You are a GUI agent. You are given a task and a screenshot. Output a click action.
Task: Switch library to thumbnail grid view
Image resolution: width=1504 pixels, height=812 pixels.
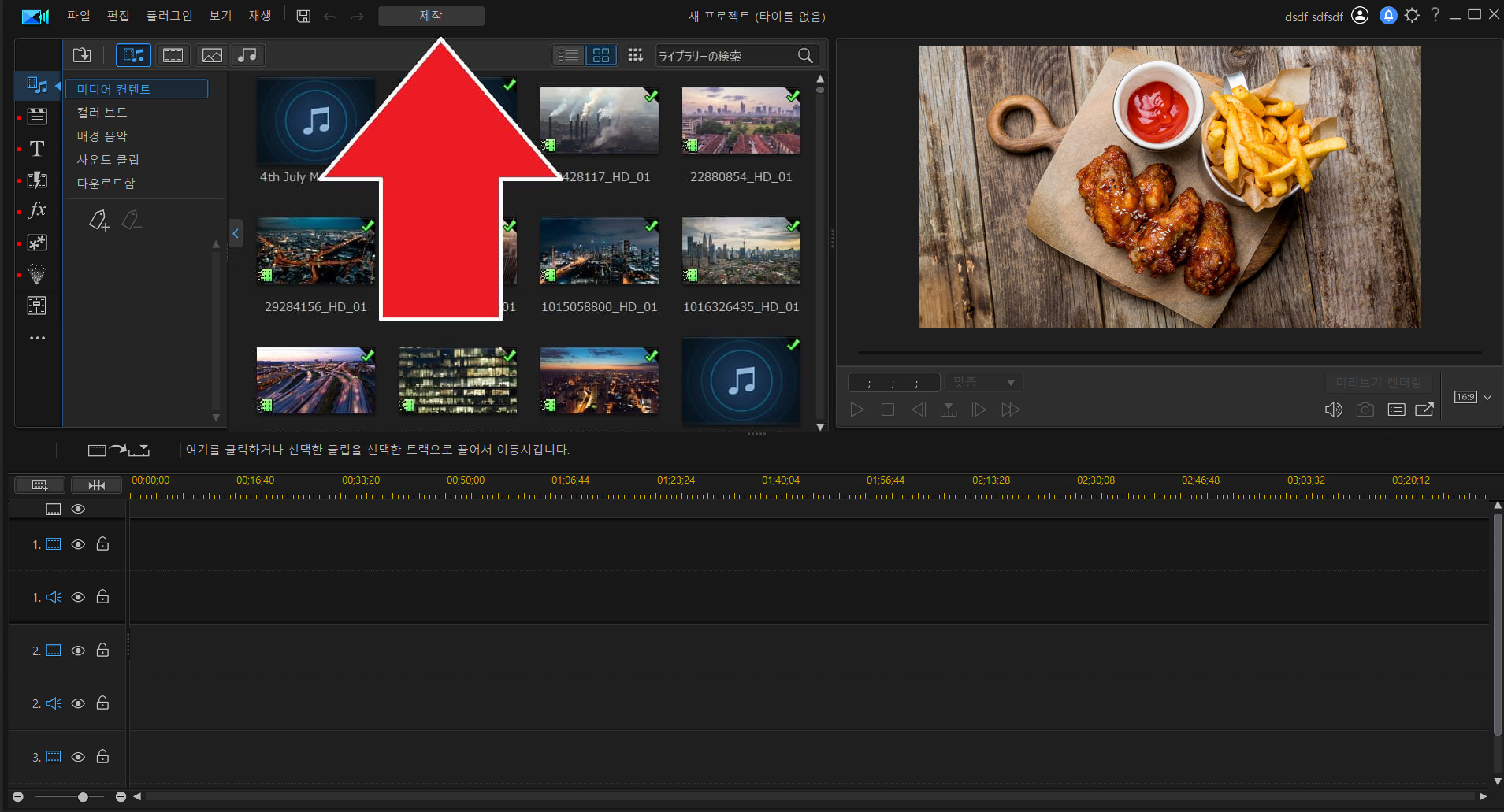tap(601, 55)
